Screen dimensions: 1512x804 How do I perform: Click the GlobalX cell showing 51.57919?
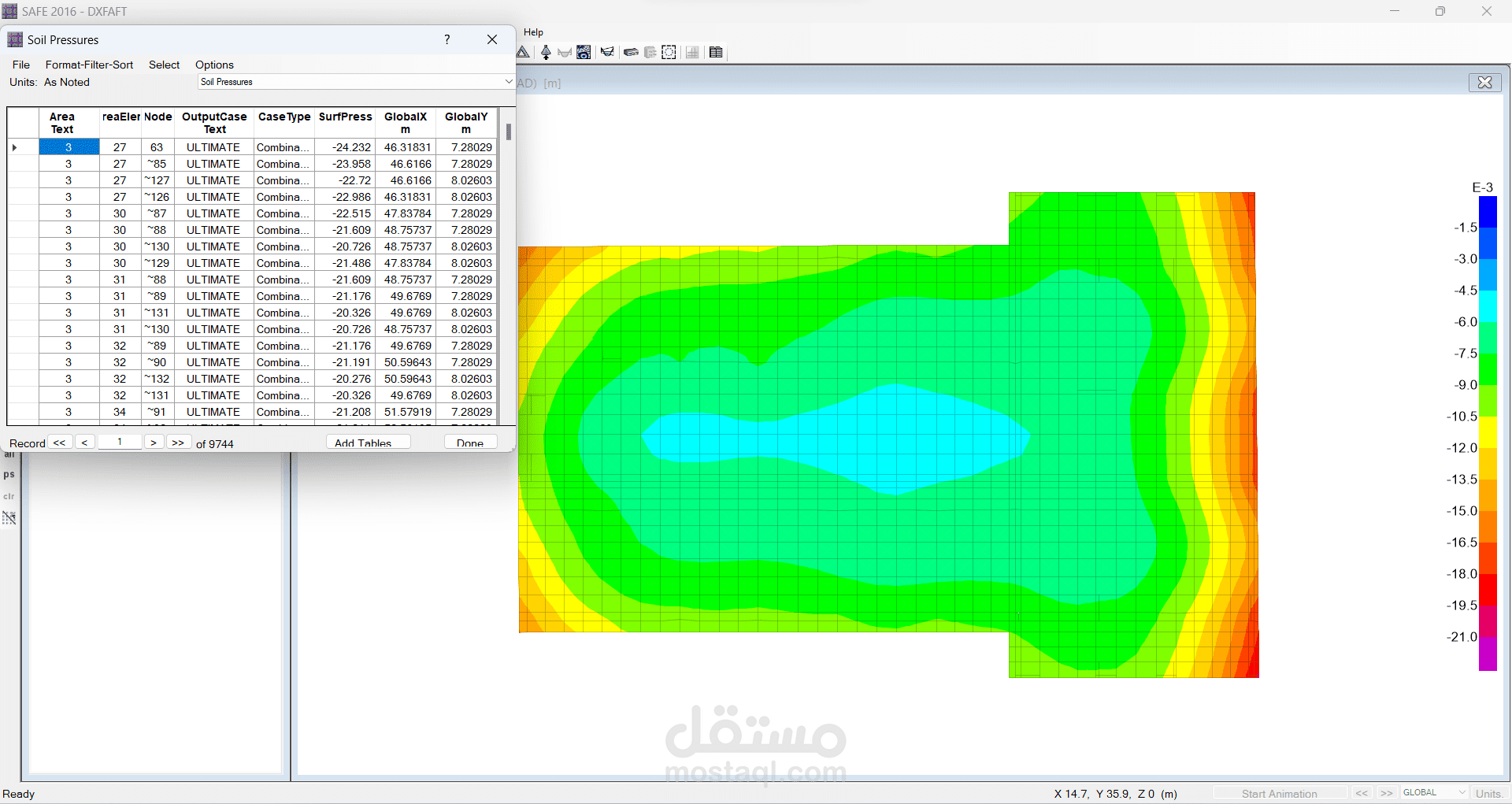pyautogui.click(x=406, y=412)
